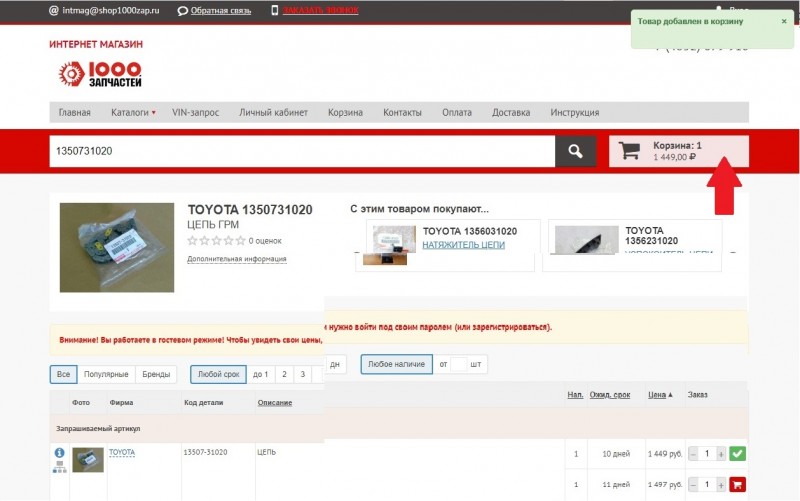Click the ЗАКАЗАТЬ ЗВОНОК link
Image resolution: width=800 pixels, height=501 pixels.
pyautogui.click(x=320, y=10)
